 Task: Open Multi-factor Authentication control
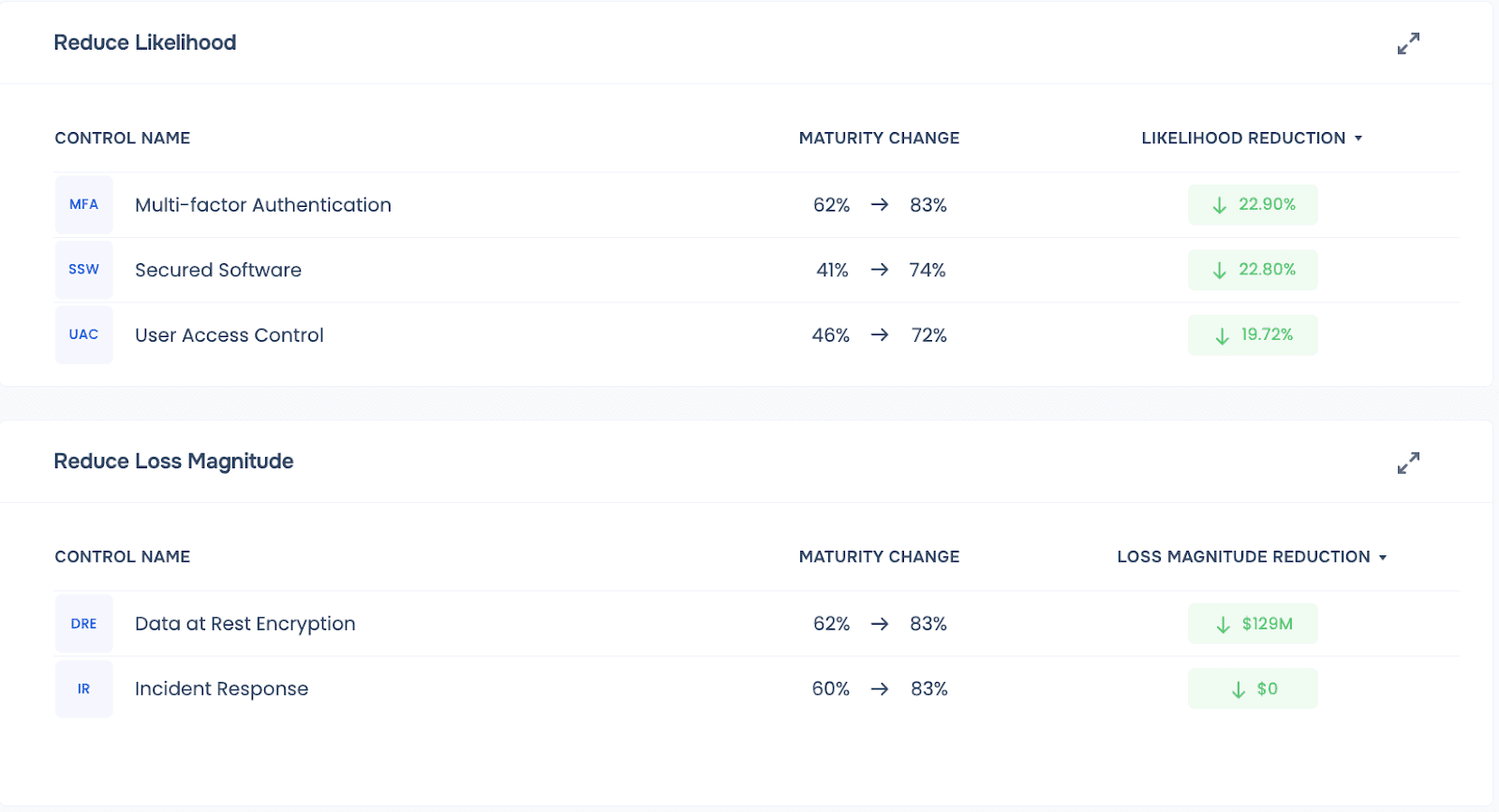pyautogui.click(x=263, y=205)
